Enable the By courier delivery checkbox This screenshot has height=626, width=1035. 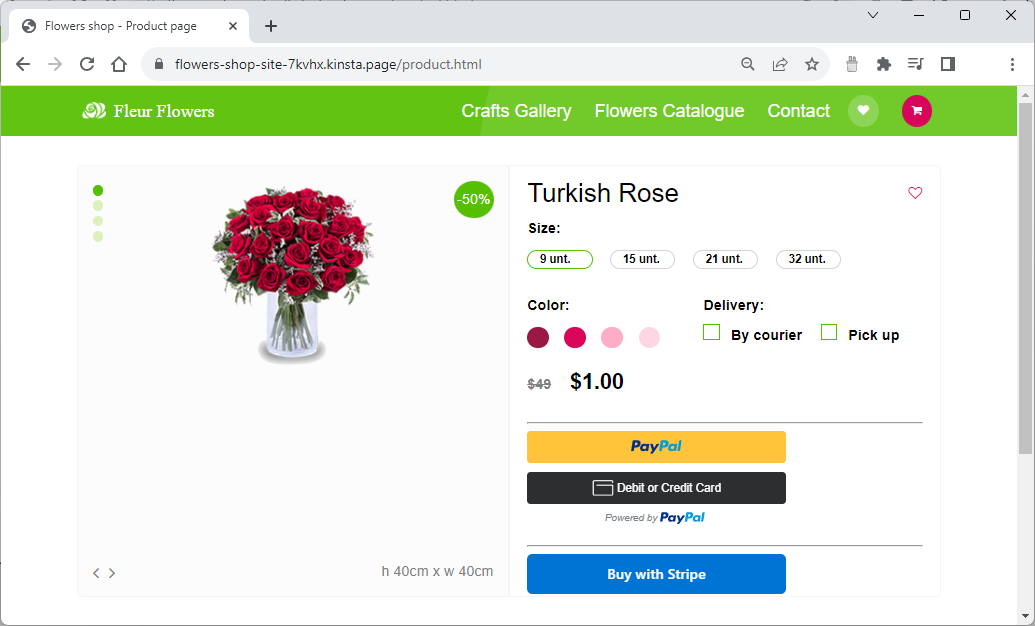click(x=711, y=331)
